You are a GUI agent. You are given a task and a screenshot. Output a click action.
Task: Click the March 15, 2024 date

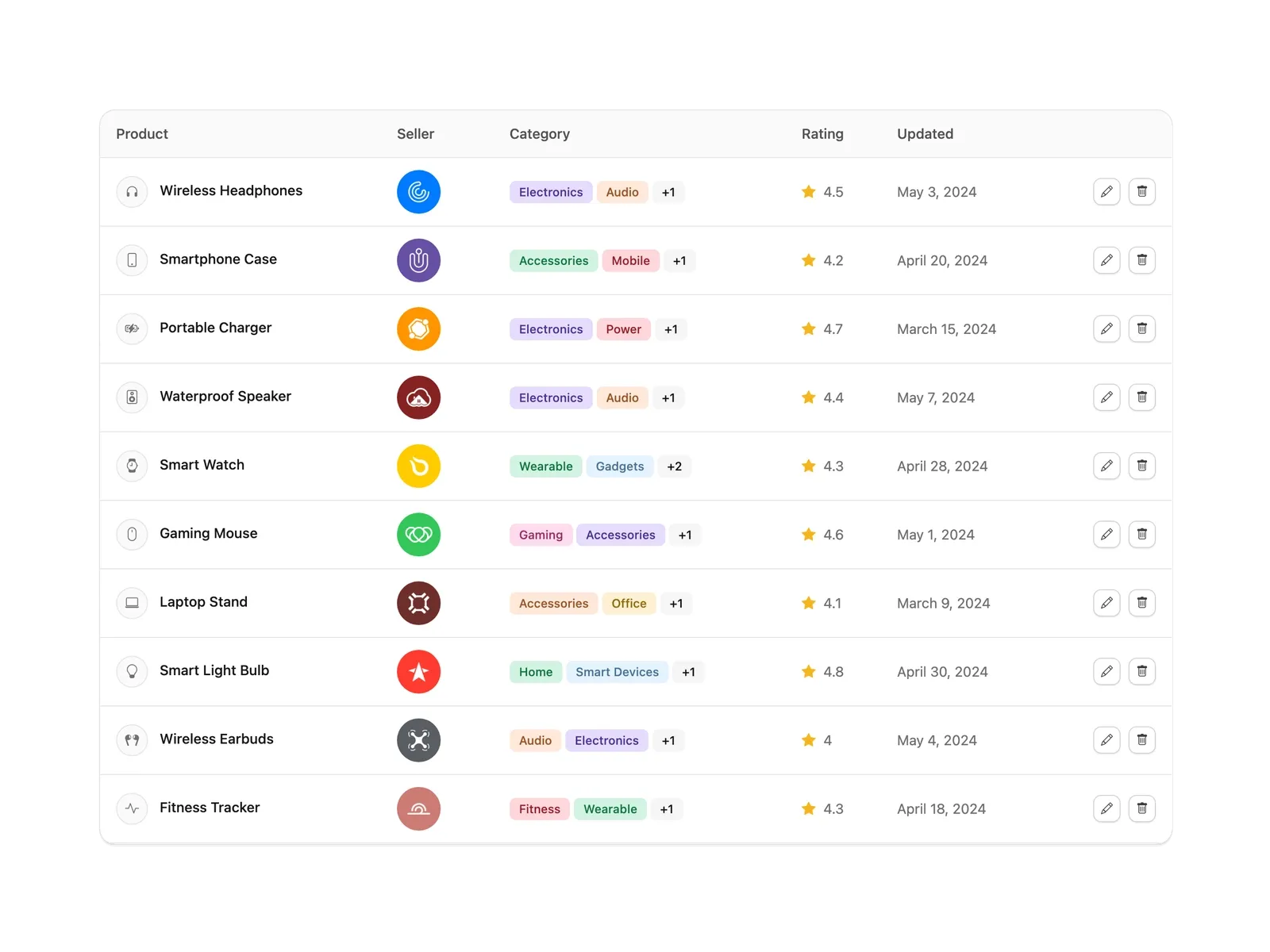click(x=946, y=329)
